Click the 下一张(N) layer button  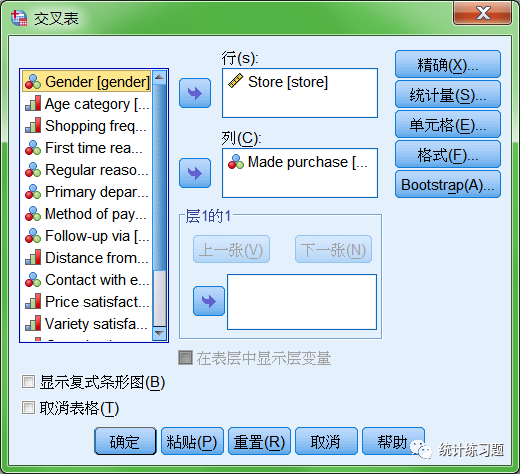(333, 249)
